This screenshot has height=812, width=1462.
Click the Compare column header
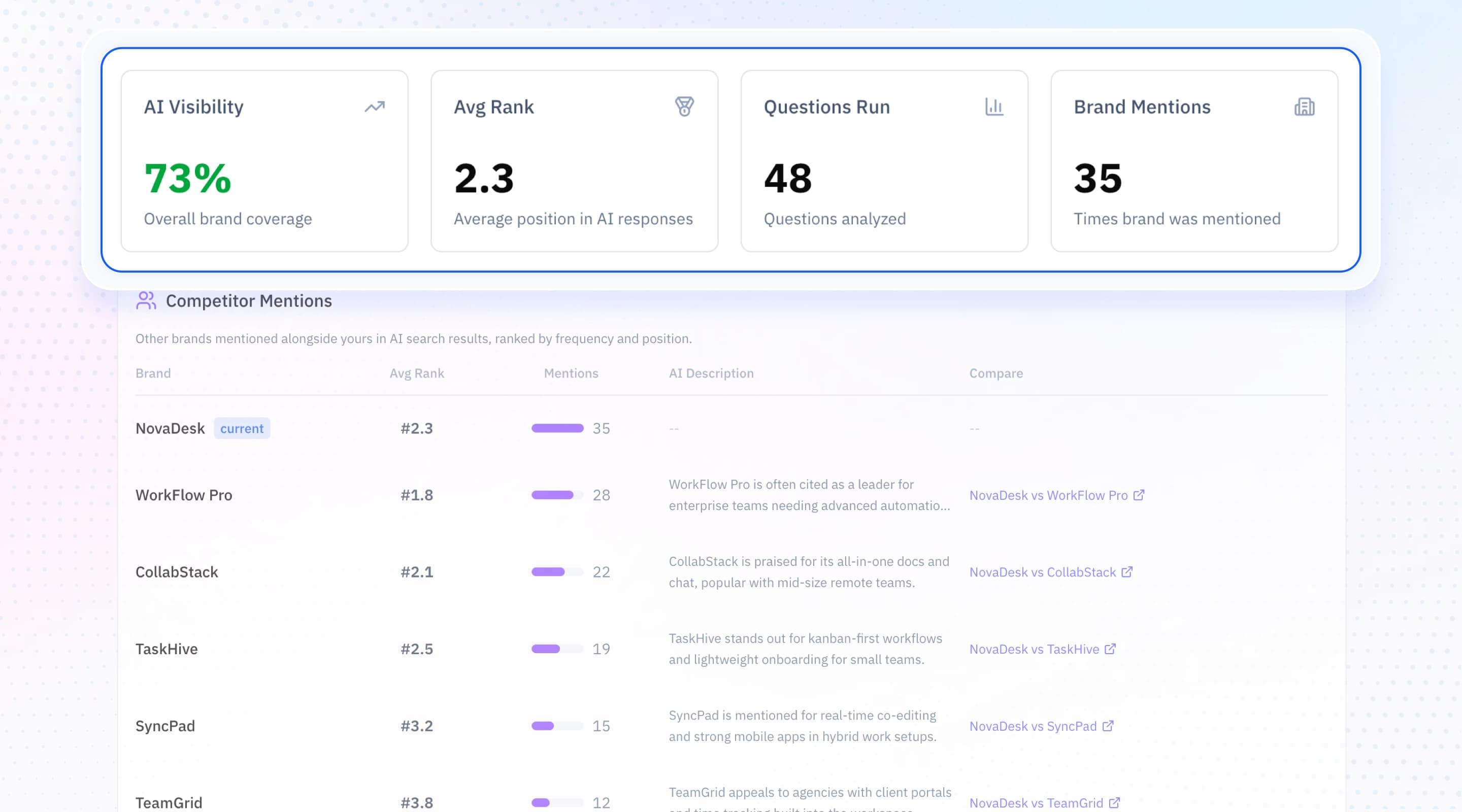pyautogui.click(x=996, y=374)
